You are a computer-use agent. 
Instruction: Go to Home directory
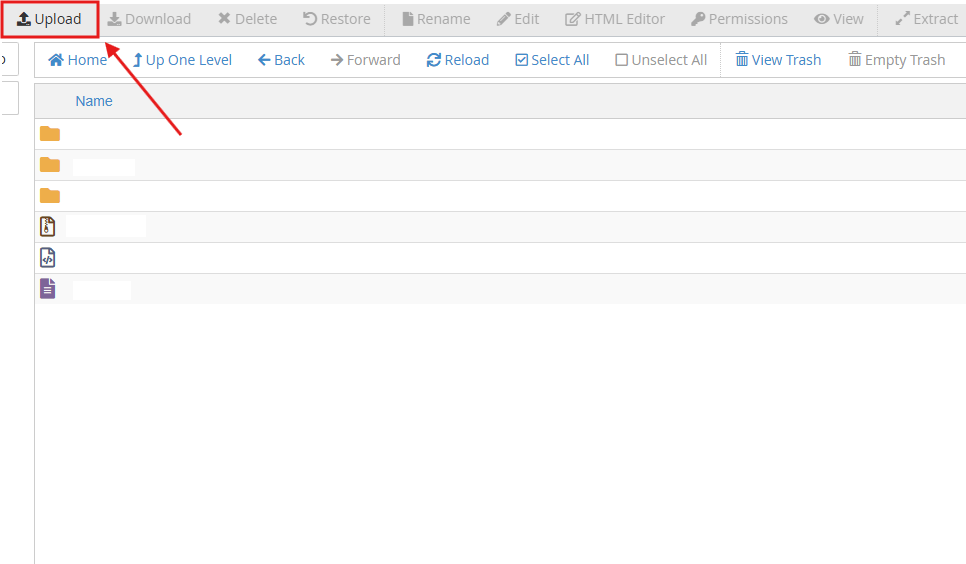coord(78,60)
